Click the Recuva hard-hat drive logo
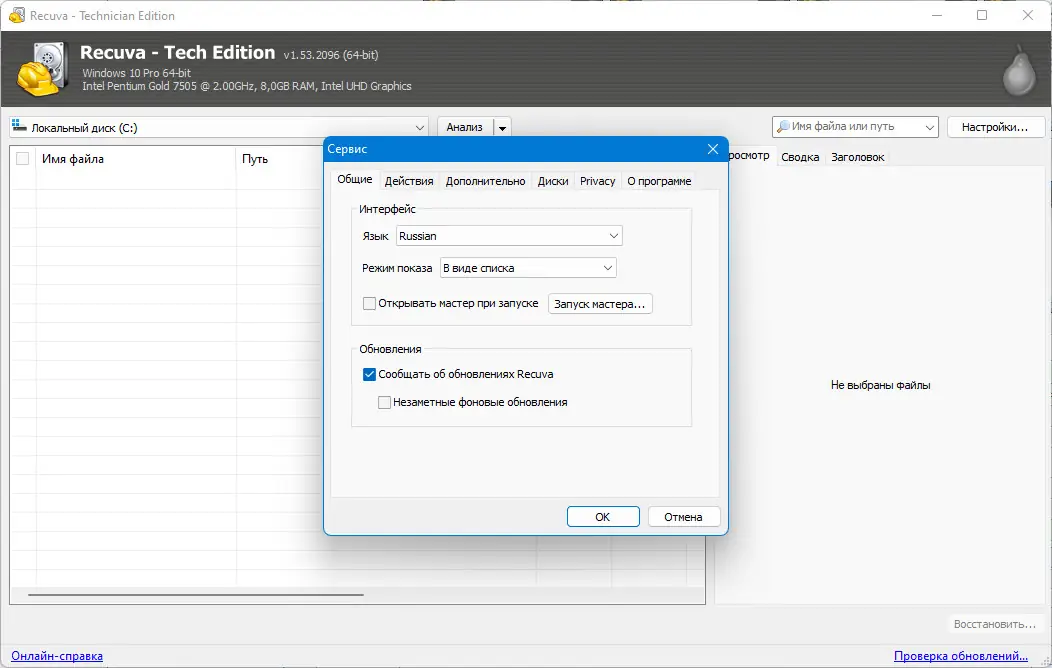Screen dimensions: 1052x668 click(x=43, y=68)
